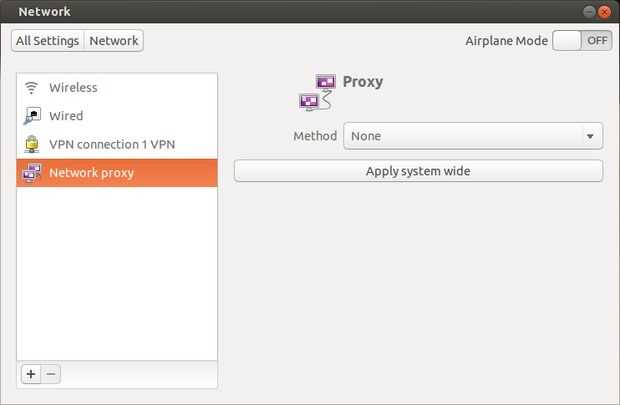Add a new connection with plus button

[31, 374]
